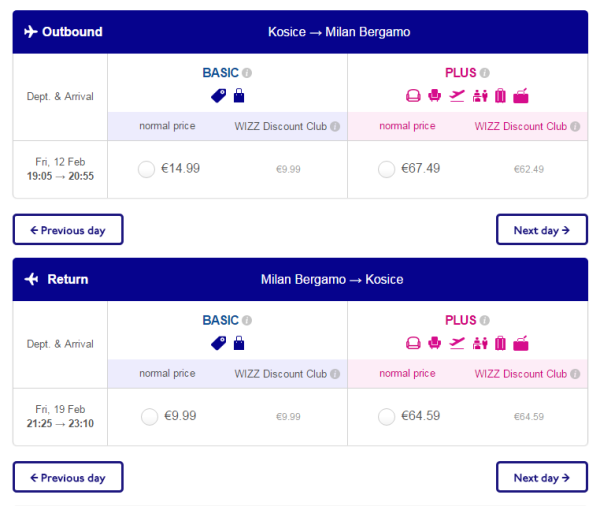
Task: Click outbound BASIC price tag icon
Action: pyautogui.click(x=218, y=96)
